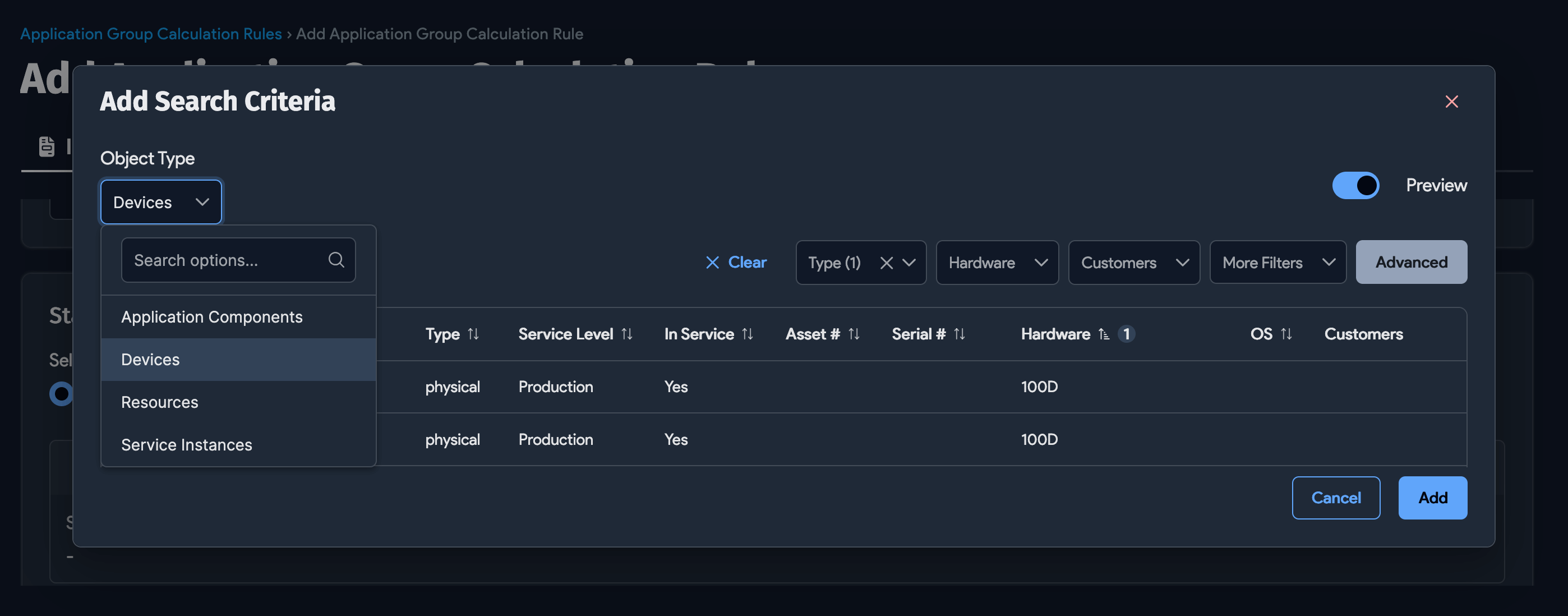Expand More Filters dropdown
Screen dimensions: 1568x616
(1277, 263)
